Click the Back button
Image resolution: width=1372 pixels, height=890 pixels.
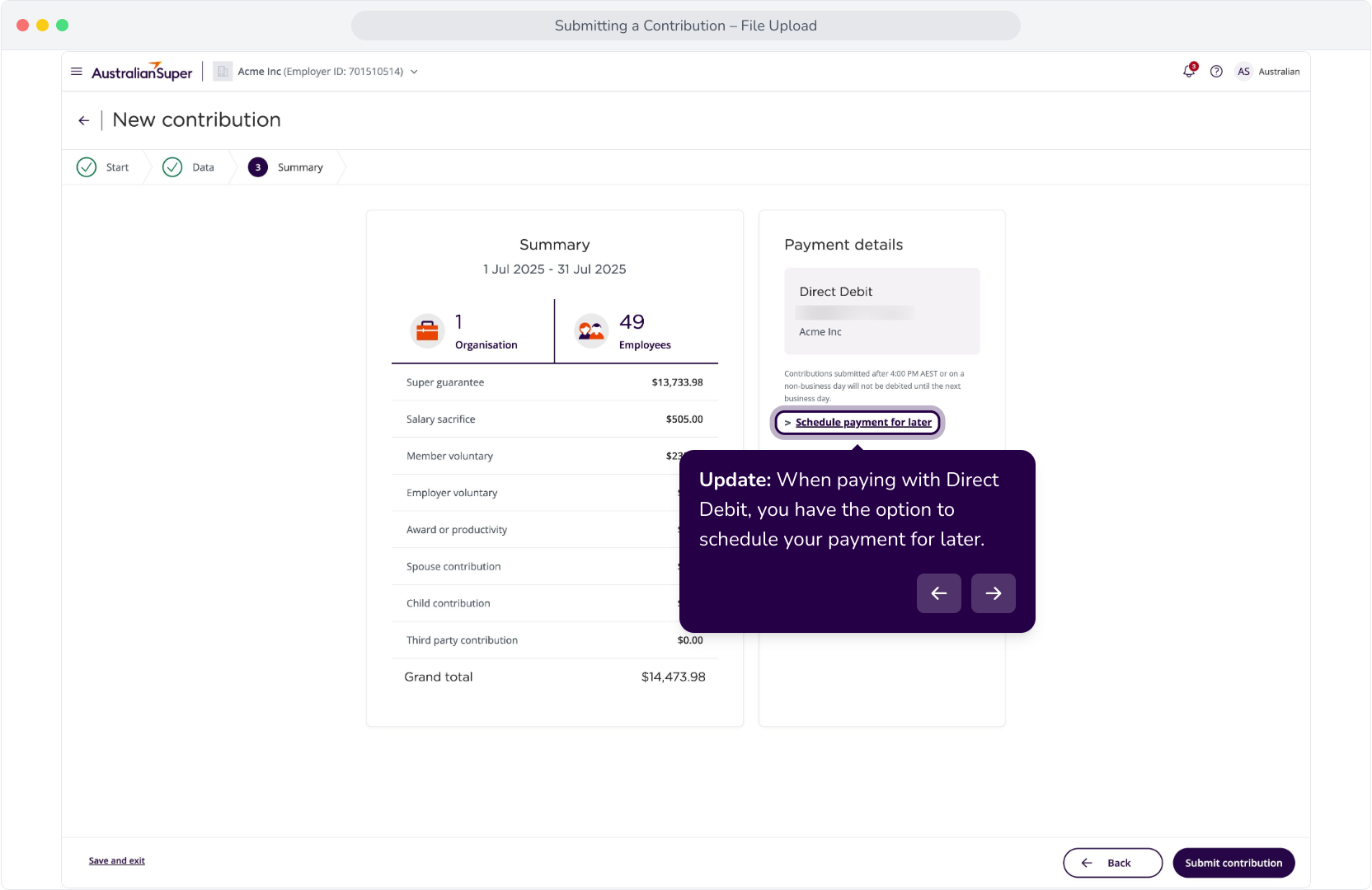(1113, 863)
